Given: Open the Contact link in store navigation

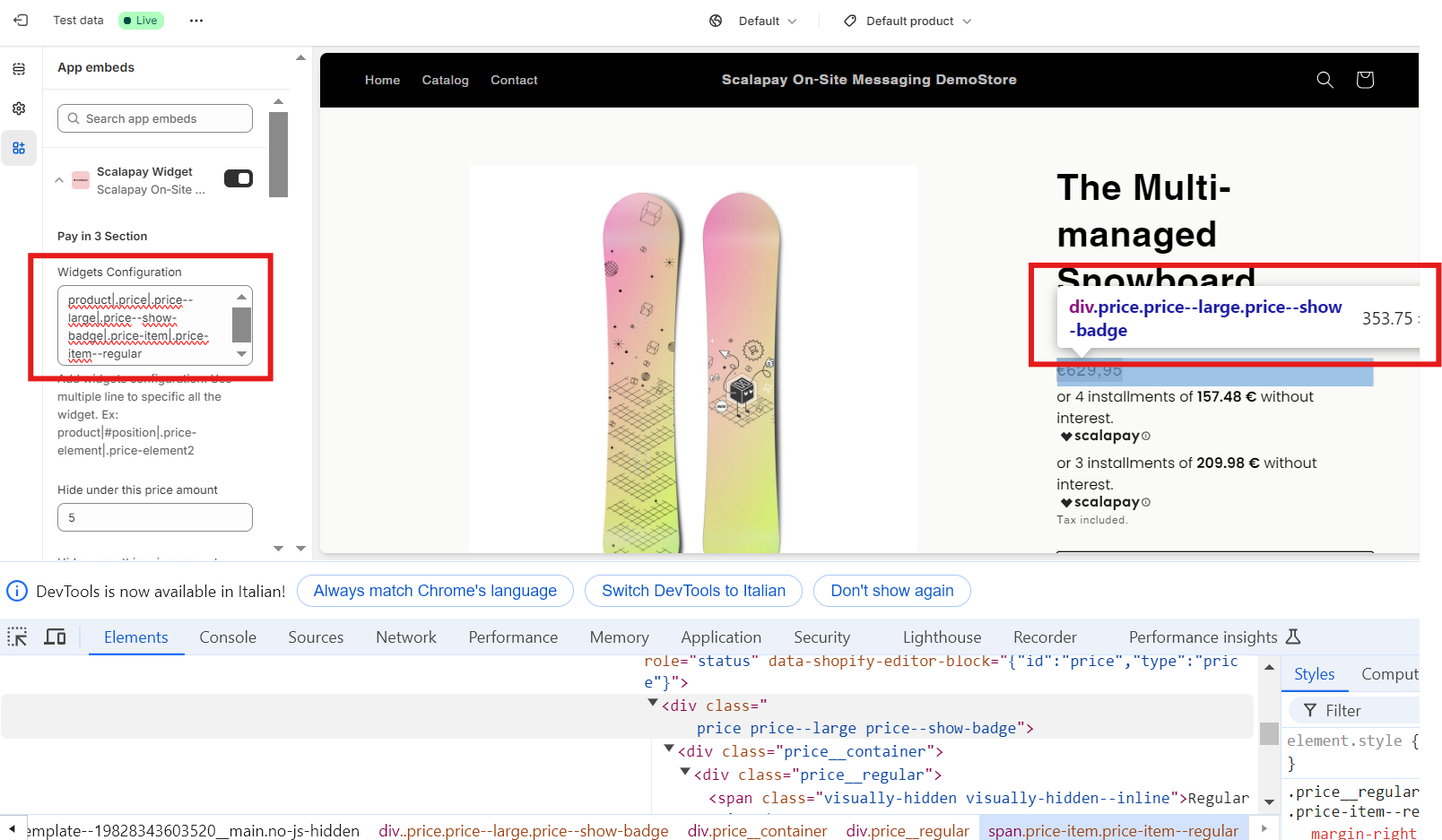Looking at the screenshot, I should pos(514,80).
